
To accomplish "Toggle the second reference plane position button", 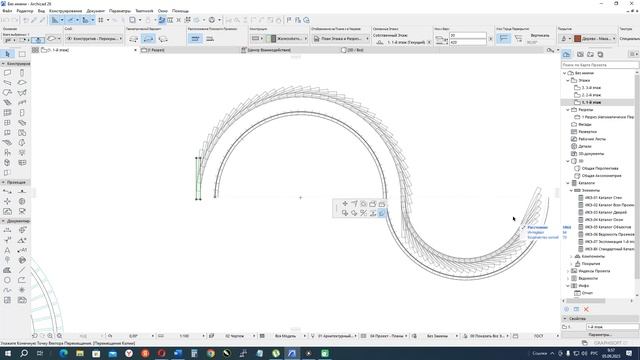I will point(210,38).
